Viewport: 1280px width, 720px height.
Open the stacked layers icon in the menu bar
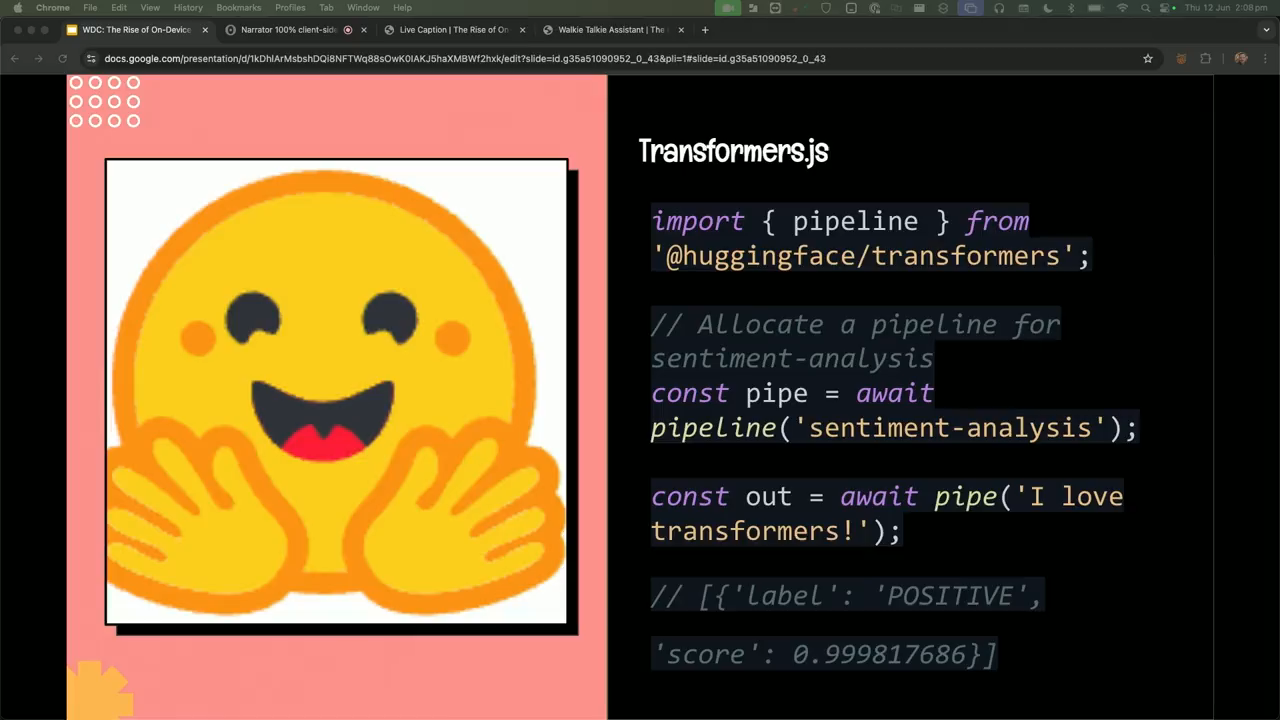943,8
